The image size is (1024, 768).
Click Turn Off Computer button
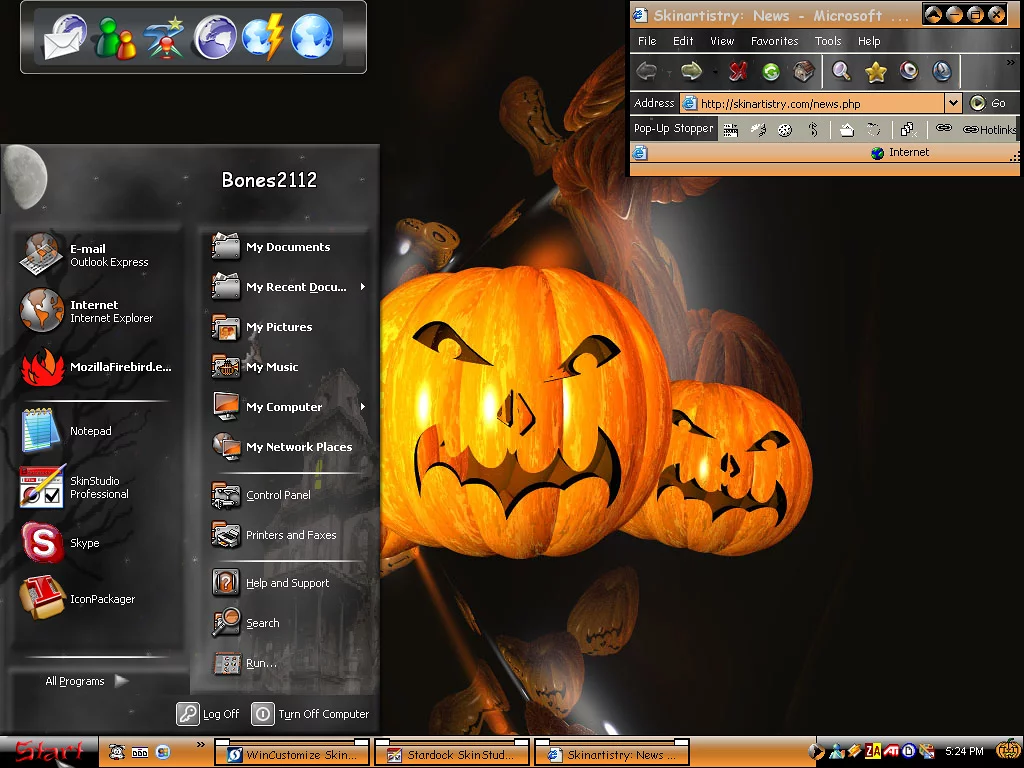coord(311,714)
